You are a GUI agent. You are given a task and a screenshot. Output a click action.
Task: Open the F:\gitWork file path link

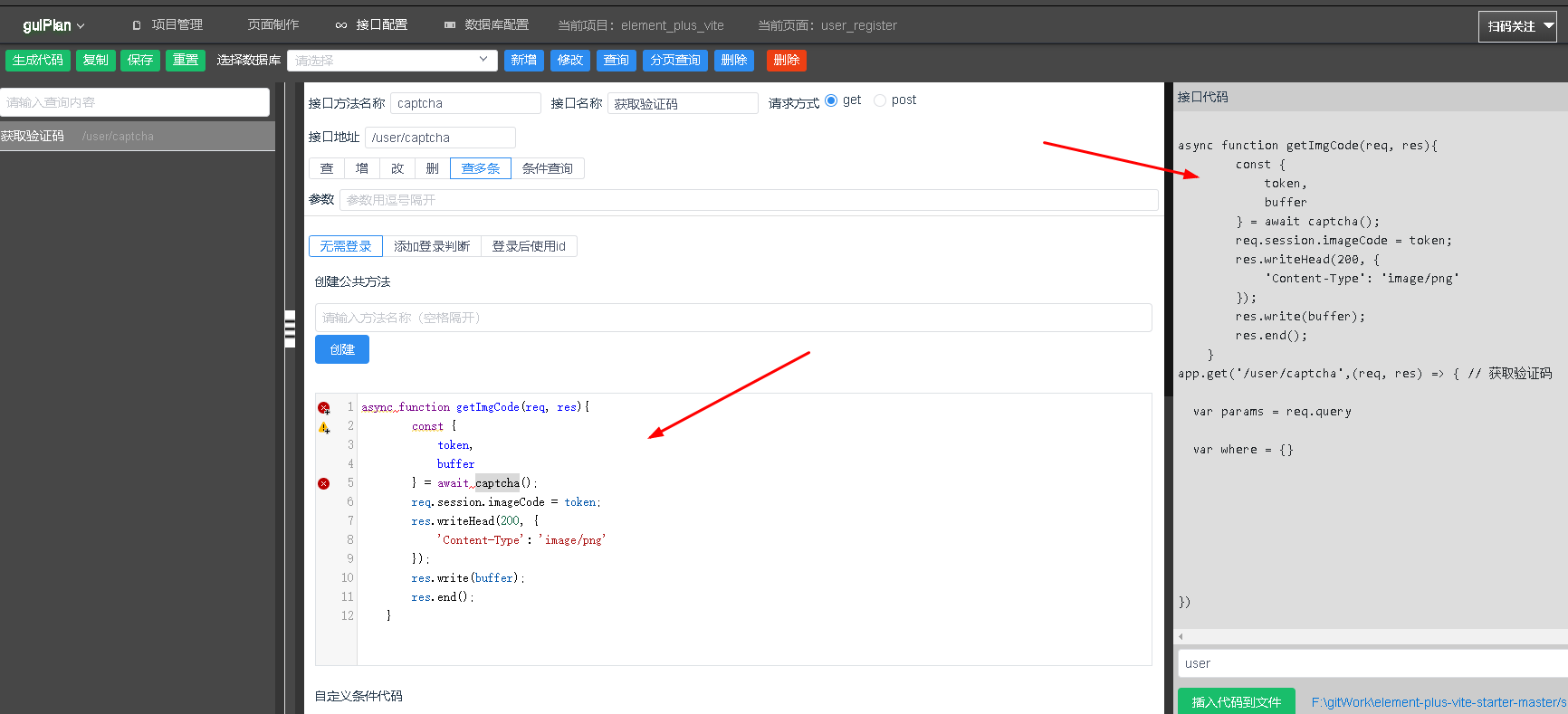pos(1439,702)
